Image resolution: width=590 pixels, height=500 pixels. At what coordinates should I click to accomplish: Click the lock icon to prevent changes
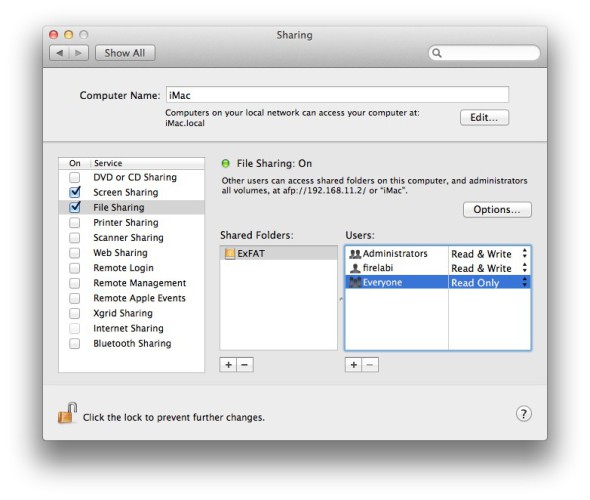click(67, 413)
